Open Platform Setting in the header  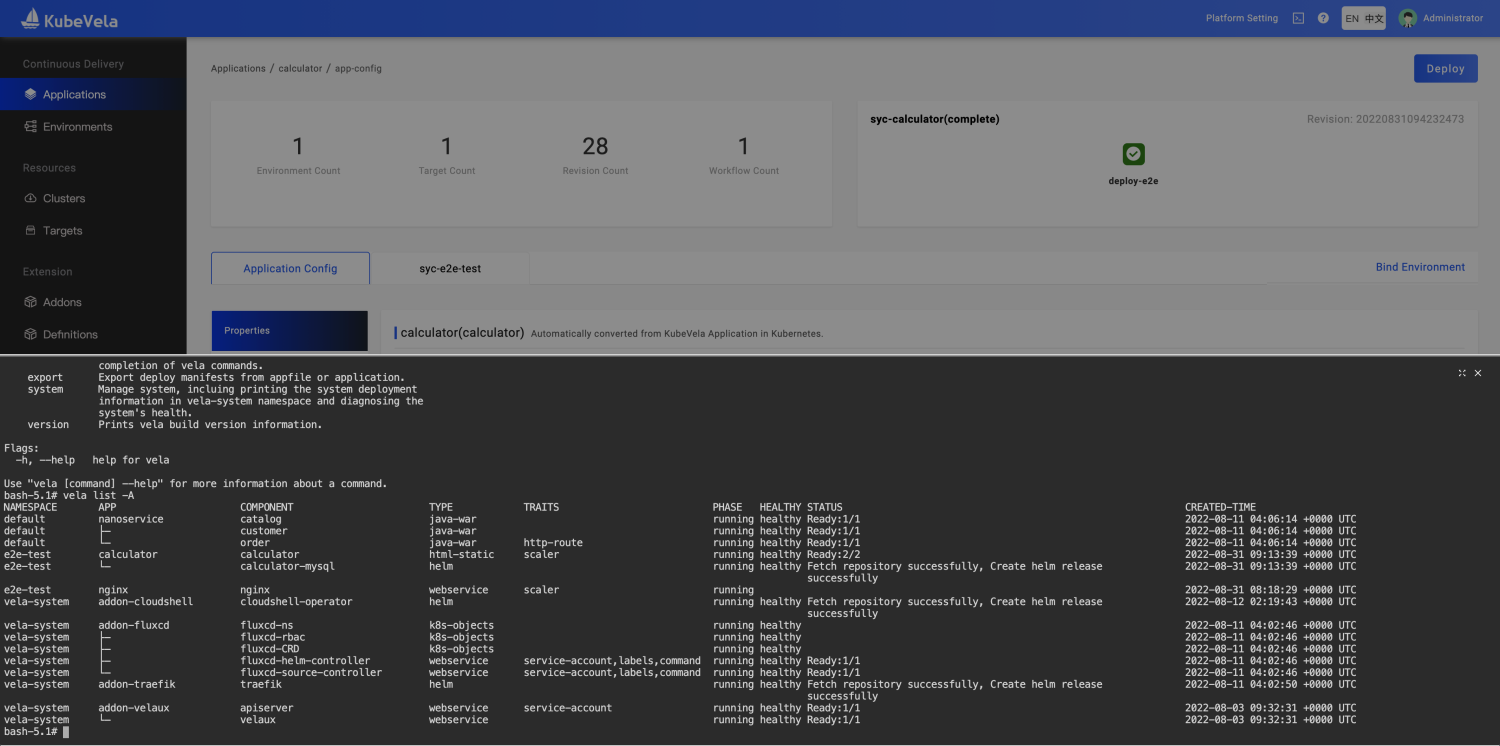1241,18
